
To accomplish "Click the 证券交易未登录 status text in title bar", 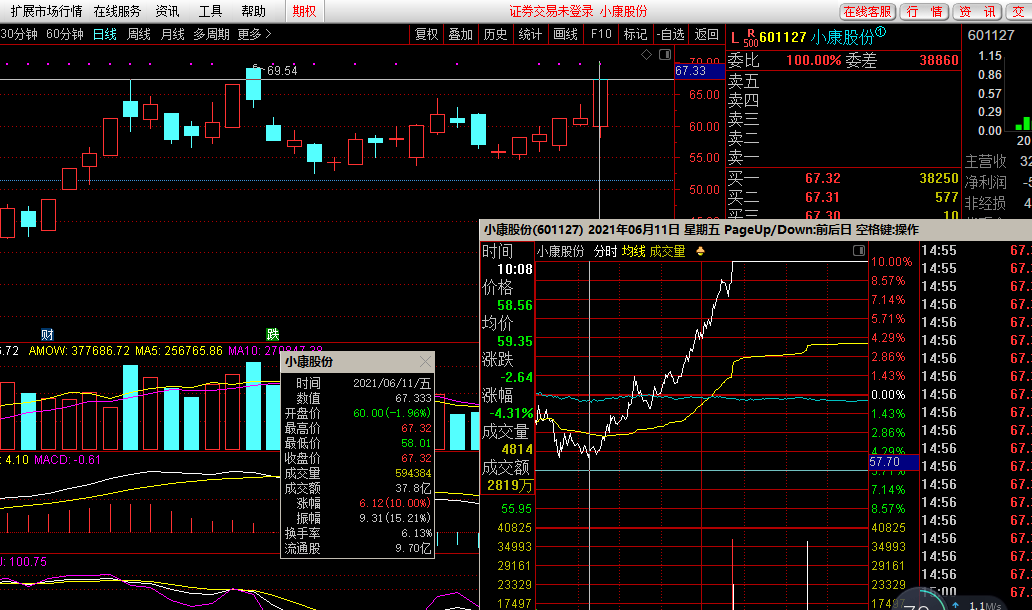I will [x=552, y=11].
